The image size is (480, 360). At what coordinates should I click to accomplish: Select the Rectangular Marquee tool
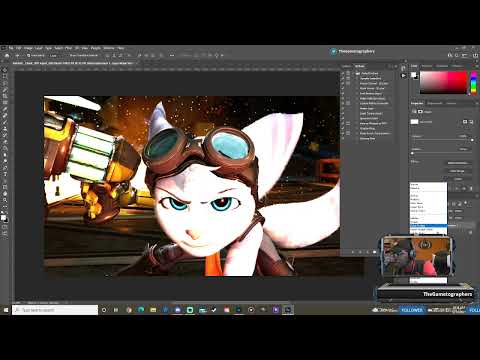click(x=5, y=77)
